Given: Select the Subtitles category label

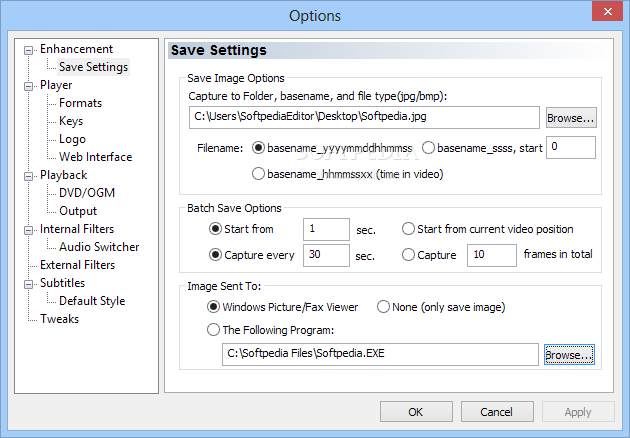Looking at the screenshot, I should (62, 283).
